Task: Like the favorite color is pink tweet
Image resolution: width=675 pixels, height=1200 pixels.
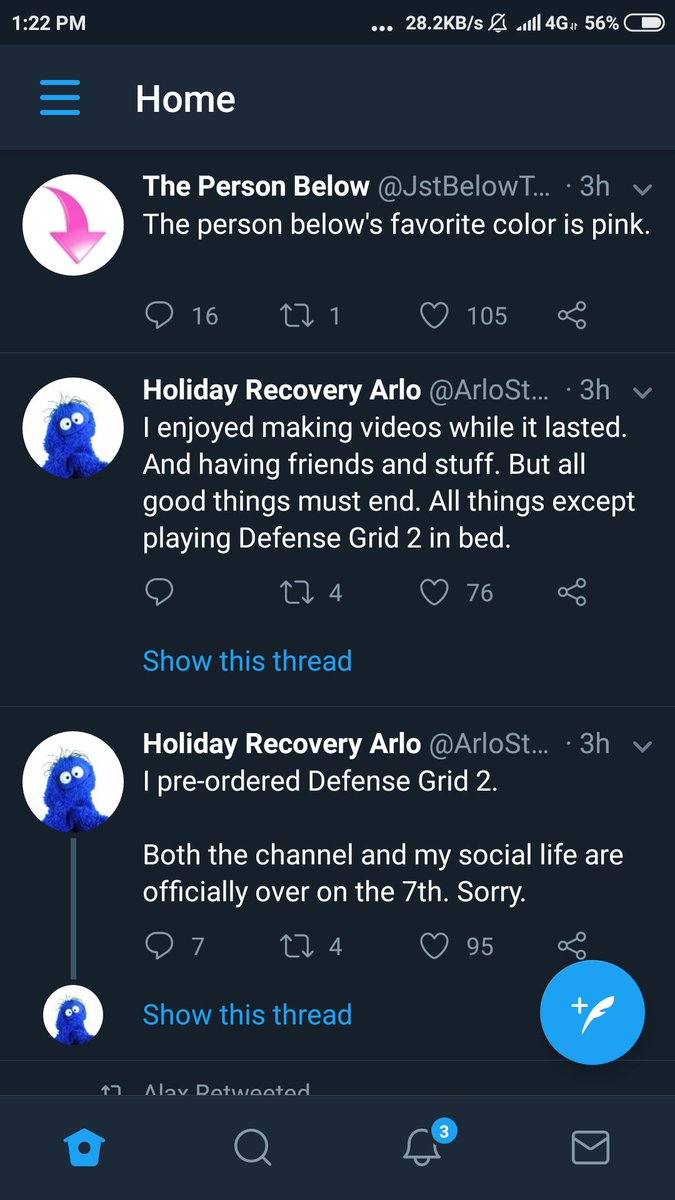Action: [x=434, y=316]
